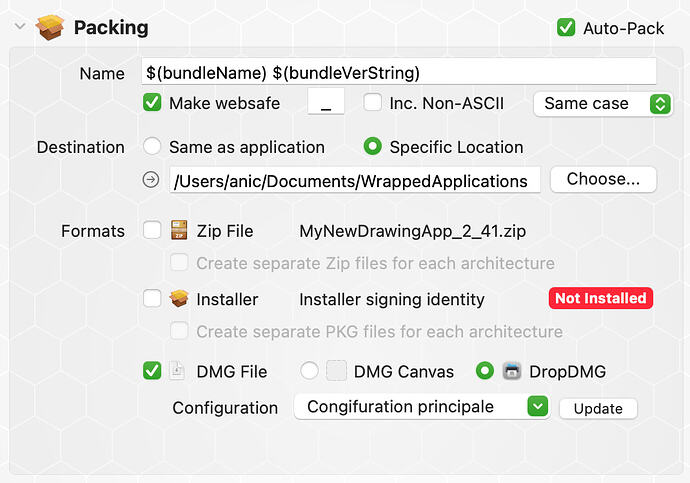
Task: Click the red Not Installed badge
Action: (x=601, y=298)
